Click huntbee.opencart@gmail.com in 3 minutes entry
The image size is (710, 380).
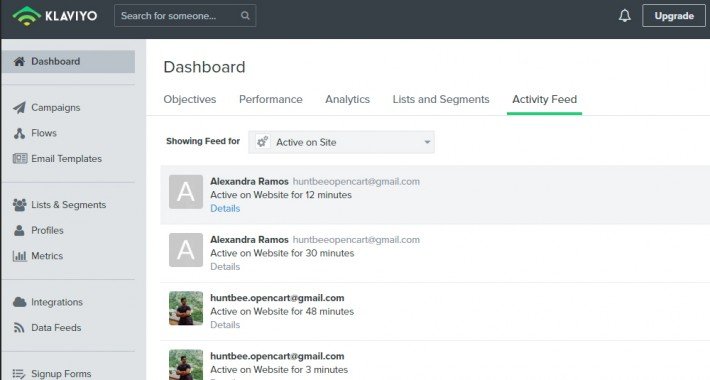(277, 356)
